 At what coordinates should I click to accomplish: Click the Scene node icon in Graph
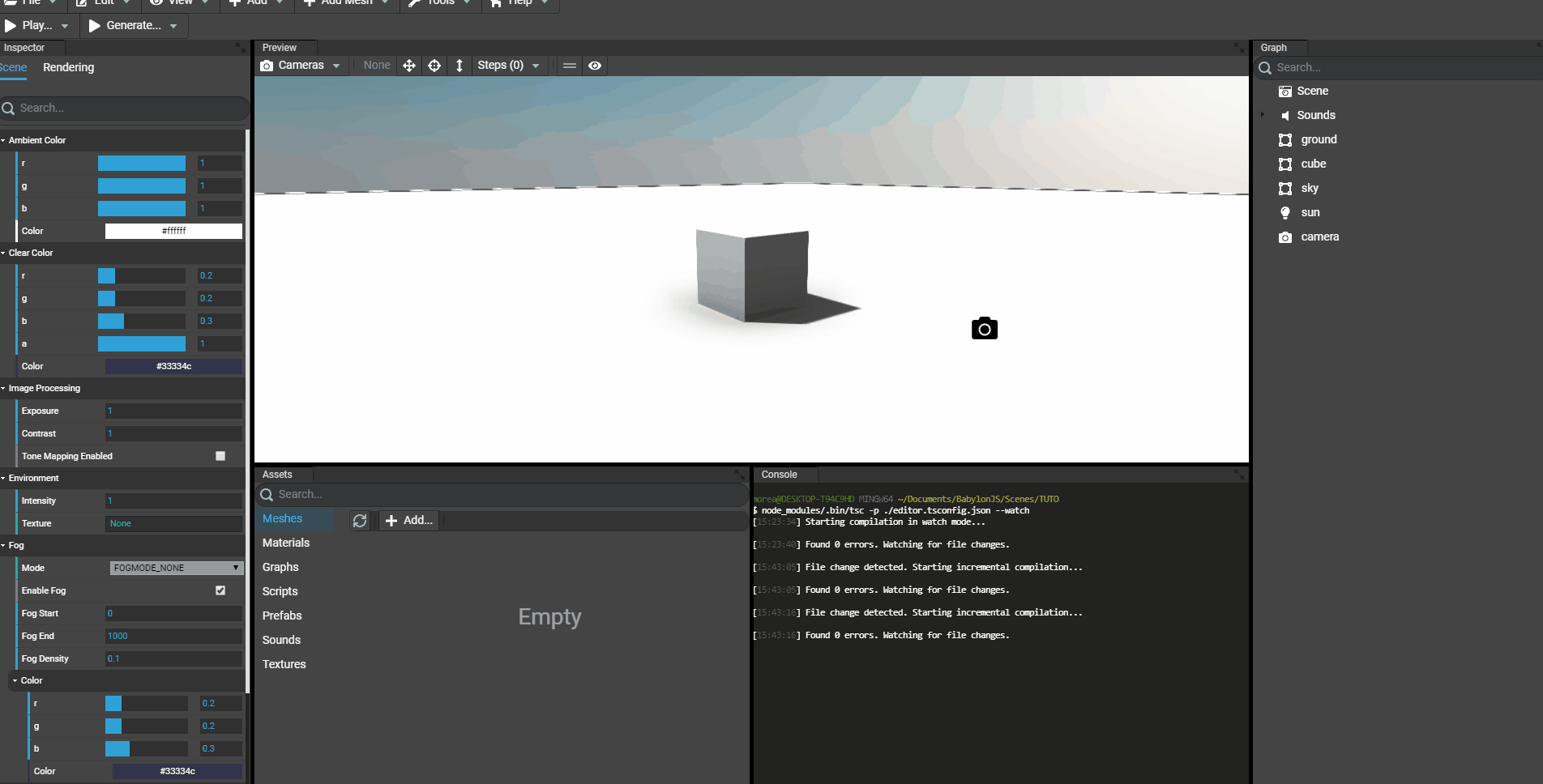click(1285, 92)
